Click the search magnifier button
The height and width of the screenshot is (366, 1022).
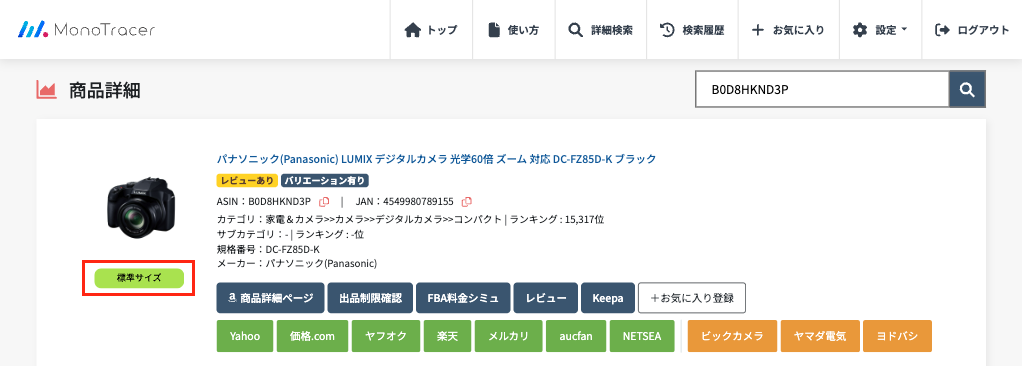click(967, 89)
